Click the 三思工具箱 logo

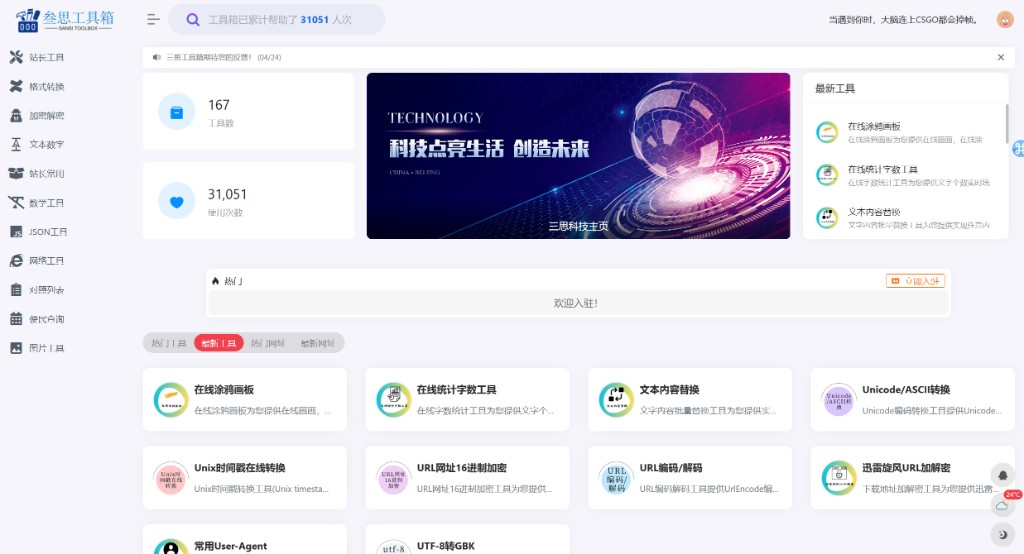[x=65, y=20]
